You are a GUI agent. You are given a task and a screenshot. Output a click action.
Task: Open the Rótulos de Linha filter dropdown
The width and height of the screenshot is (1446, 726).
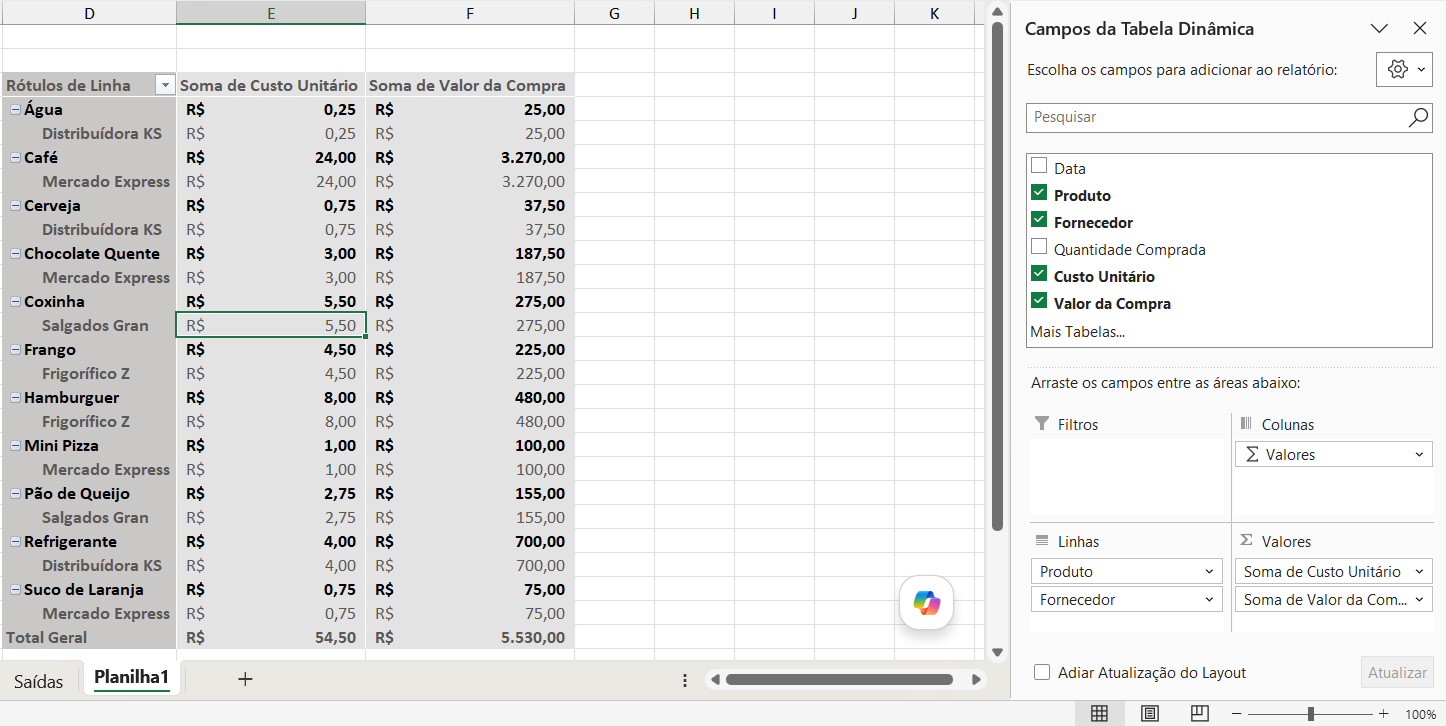point(165,86)
